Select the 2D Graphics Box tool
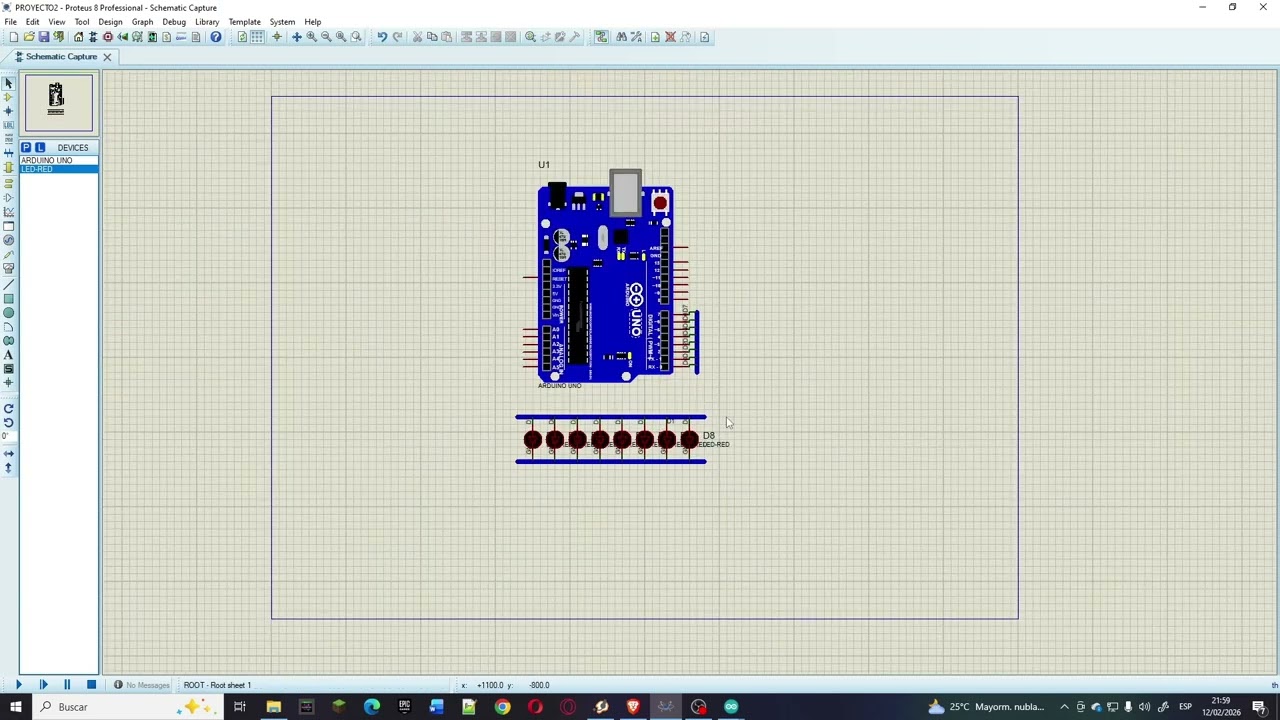The image size is (1280, 720). point(9,299)
